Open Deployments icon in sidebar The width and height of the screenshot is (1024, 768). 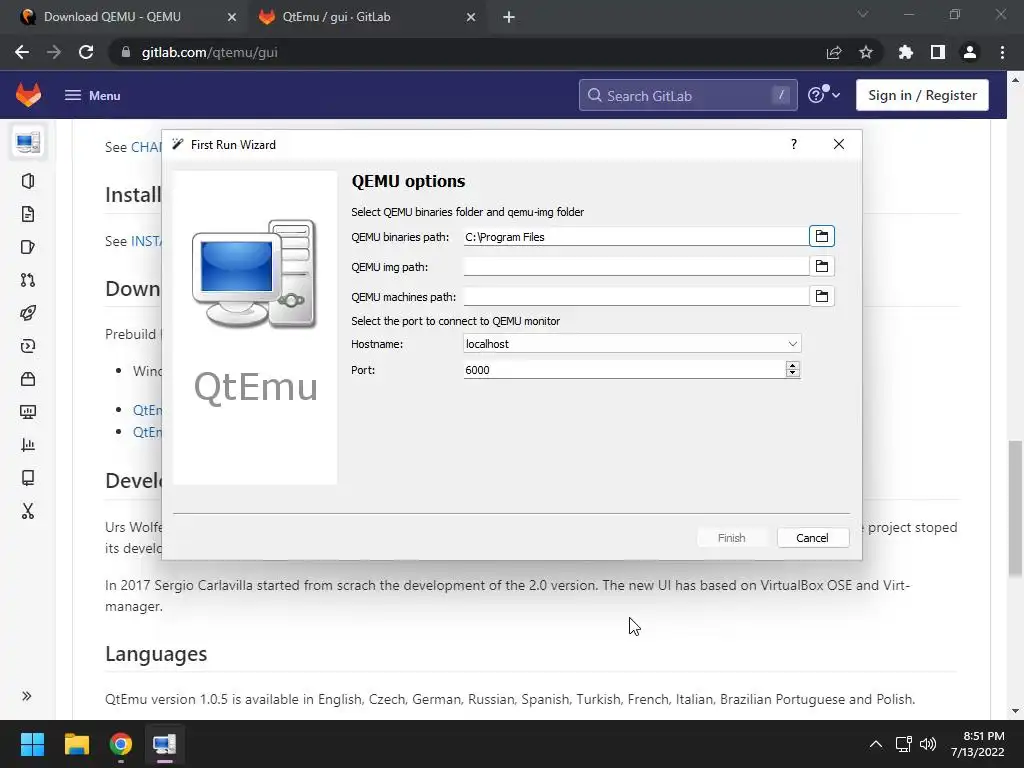pyautogui.click(x=27, y=346)
